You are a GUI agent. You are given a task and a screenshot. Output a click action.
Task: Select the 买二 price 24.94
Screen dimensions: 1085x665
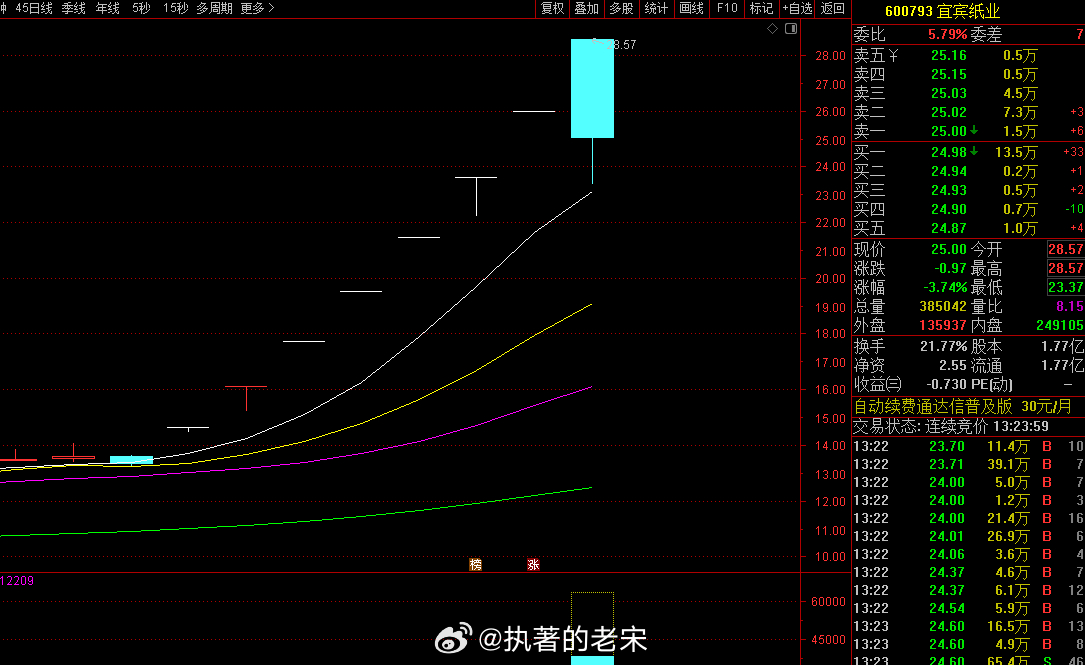949,171
